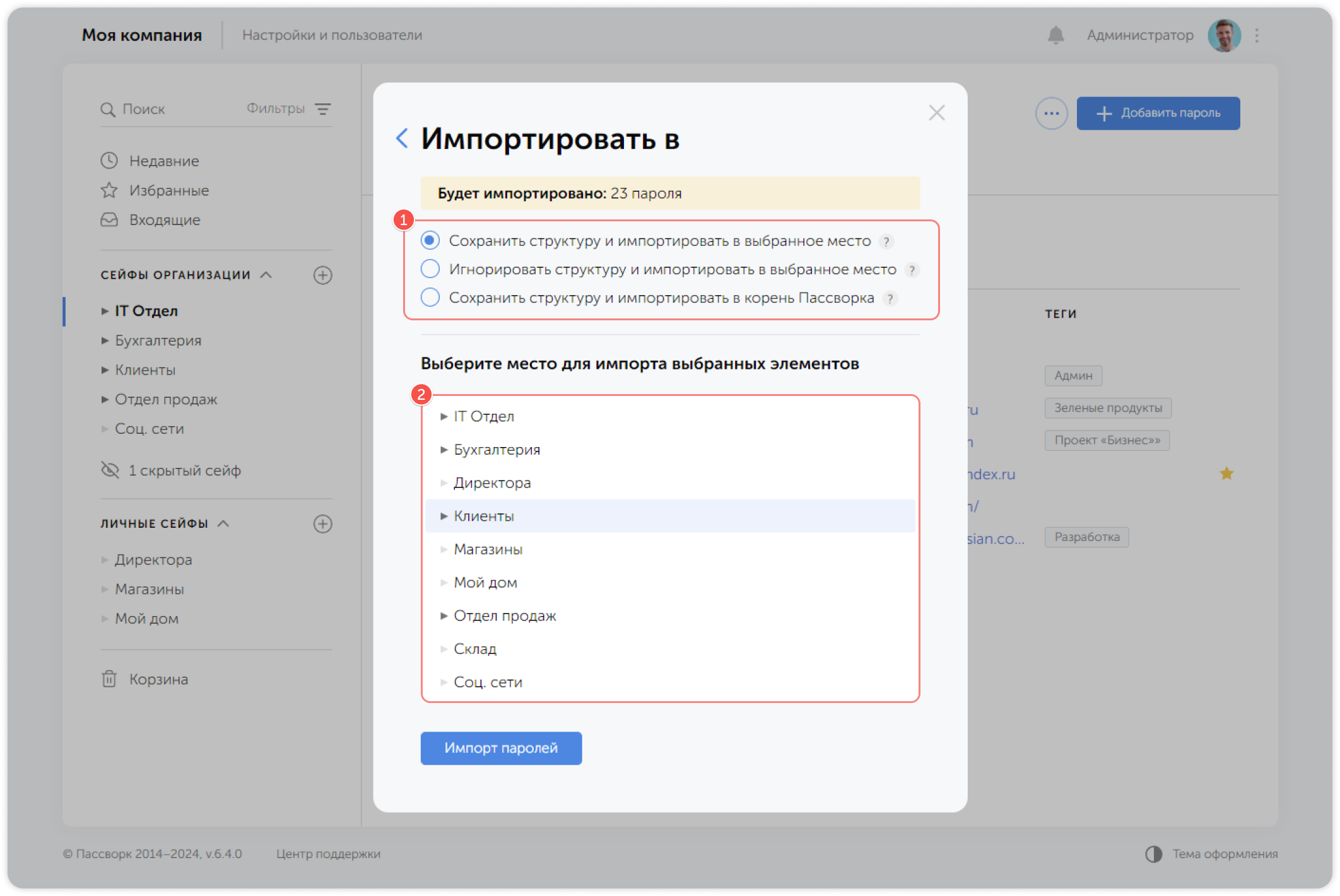This screenshot has height=896, width=1340.
Task: Click the Поиск search field
Action: (x=145, y=108)
